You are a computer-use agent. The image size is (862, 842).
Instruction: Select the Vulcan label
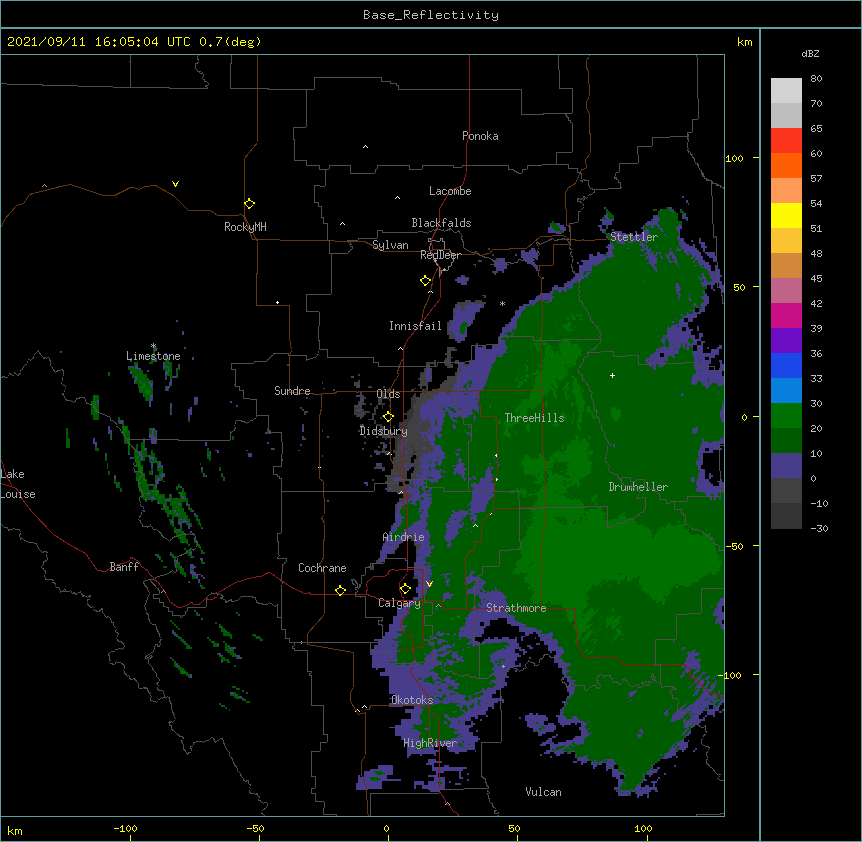click(543, 792)
